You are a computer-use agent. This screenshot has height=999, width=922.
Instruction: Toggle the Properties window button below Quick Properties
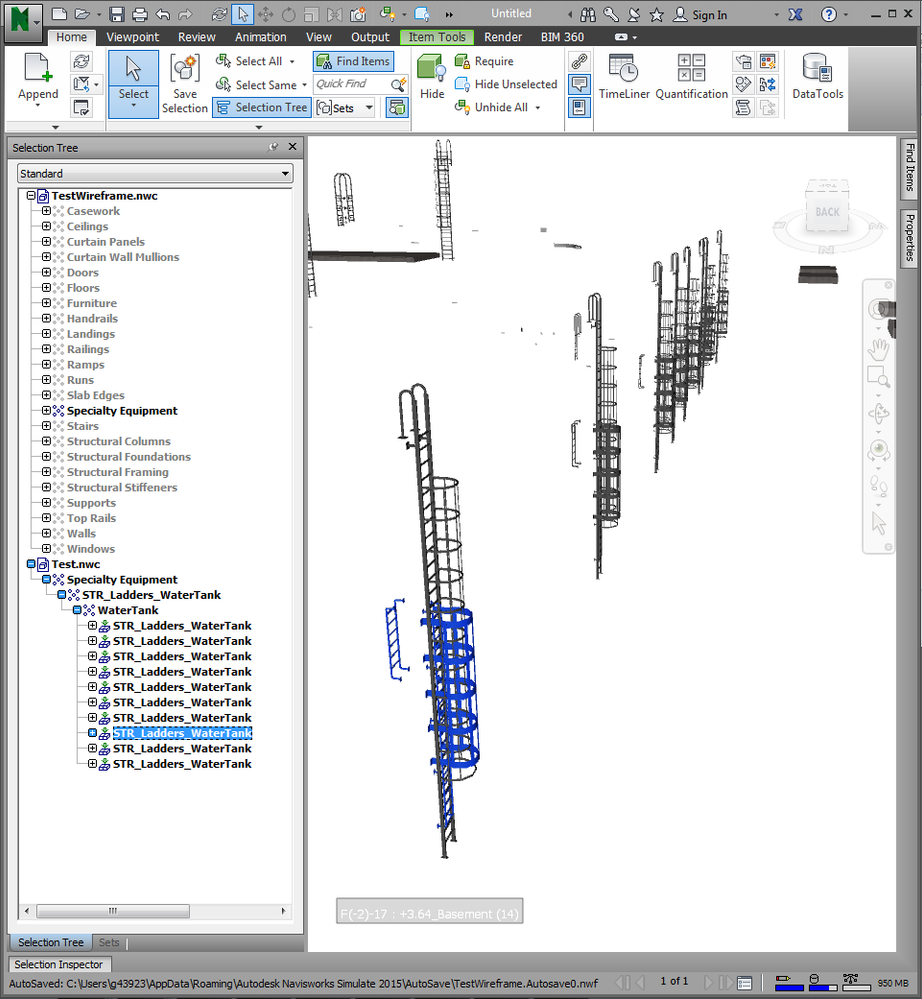tap(579, 108)
